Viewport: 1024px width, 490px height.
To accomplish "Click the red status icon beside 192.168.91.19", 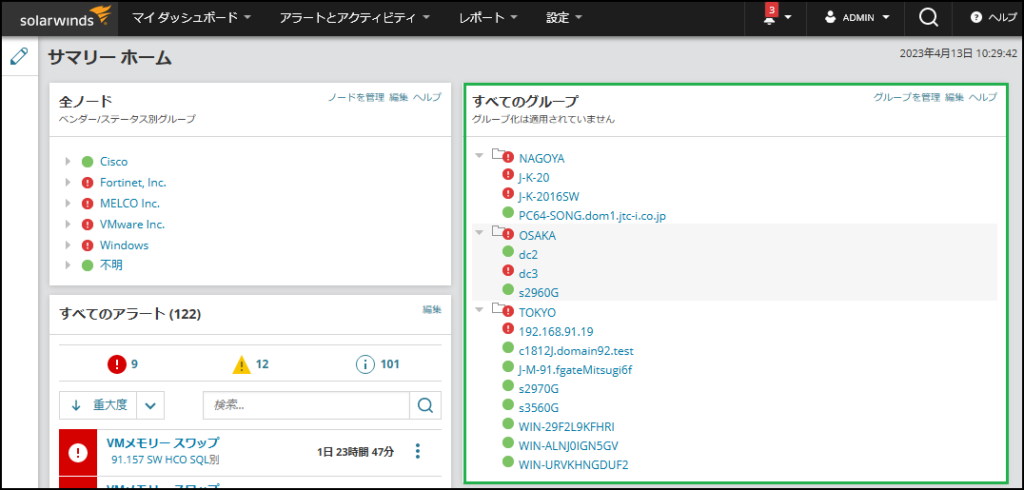I will coord(508,328).
